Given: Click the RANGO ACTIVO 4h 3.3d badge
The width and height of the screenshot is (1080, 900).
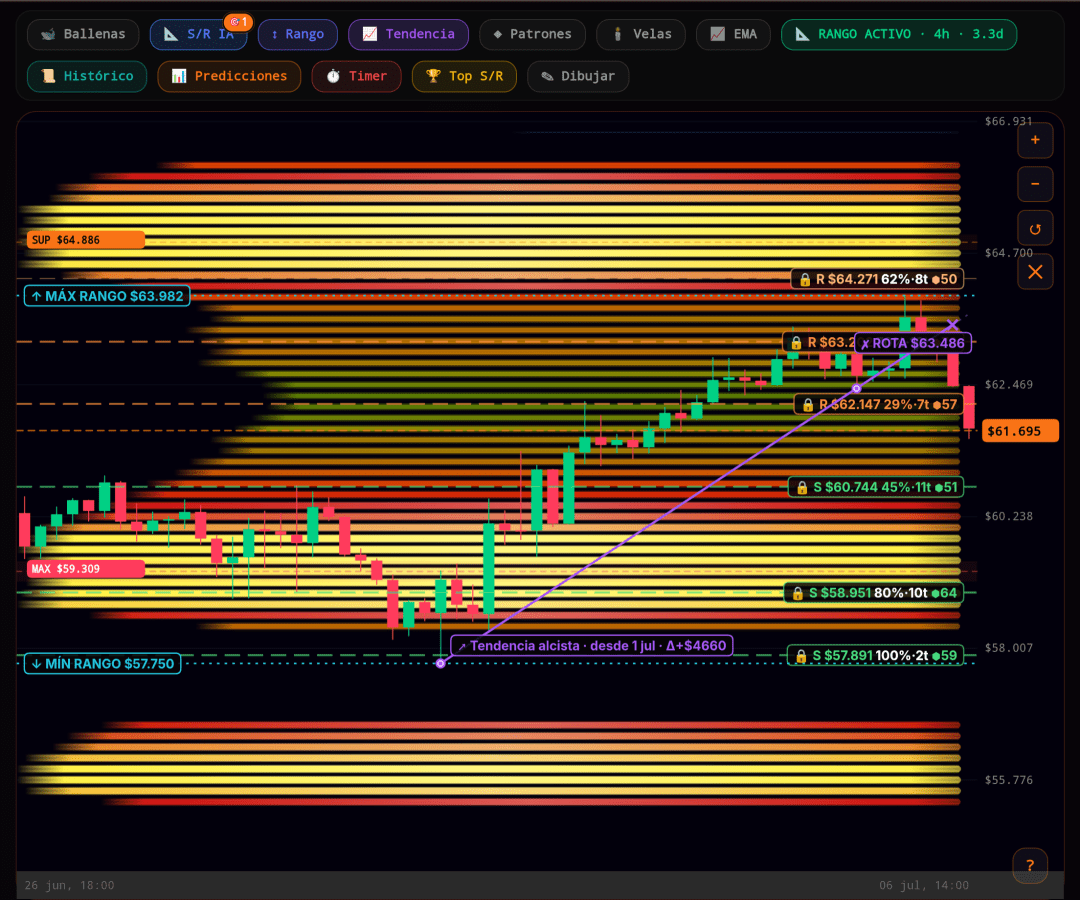Looking at the screenshot, I should point(899,34).
